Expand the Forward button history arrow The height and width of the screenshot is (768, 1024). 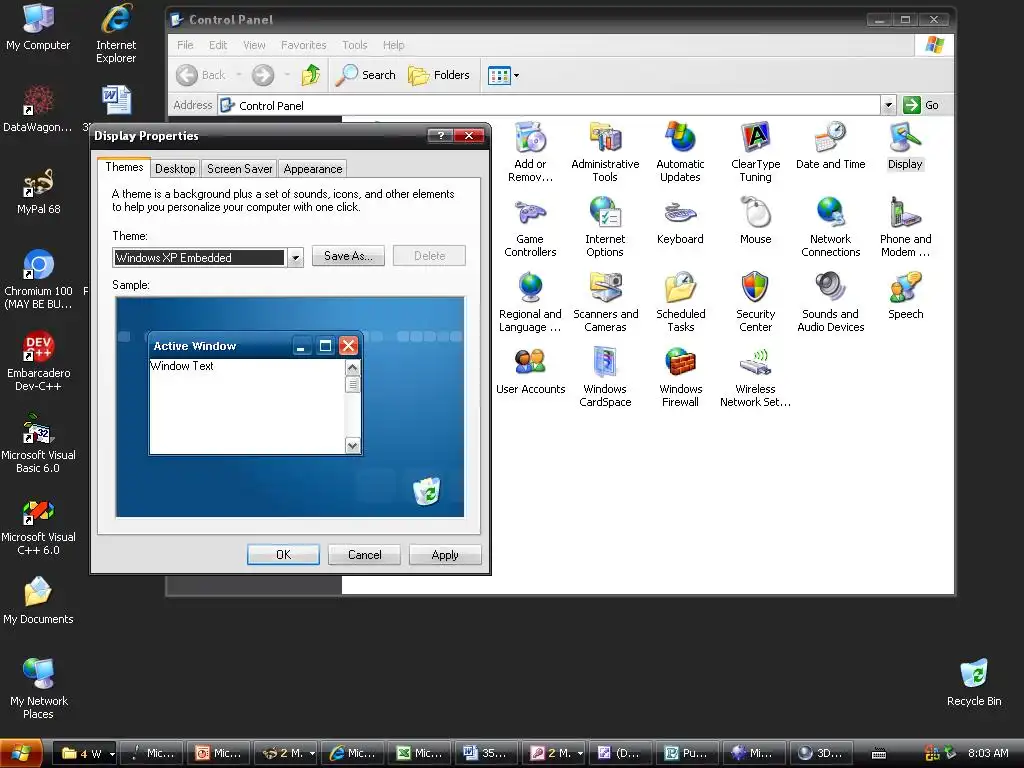(x=287, y=75)
